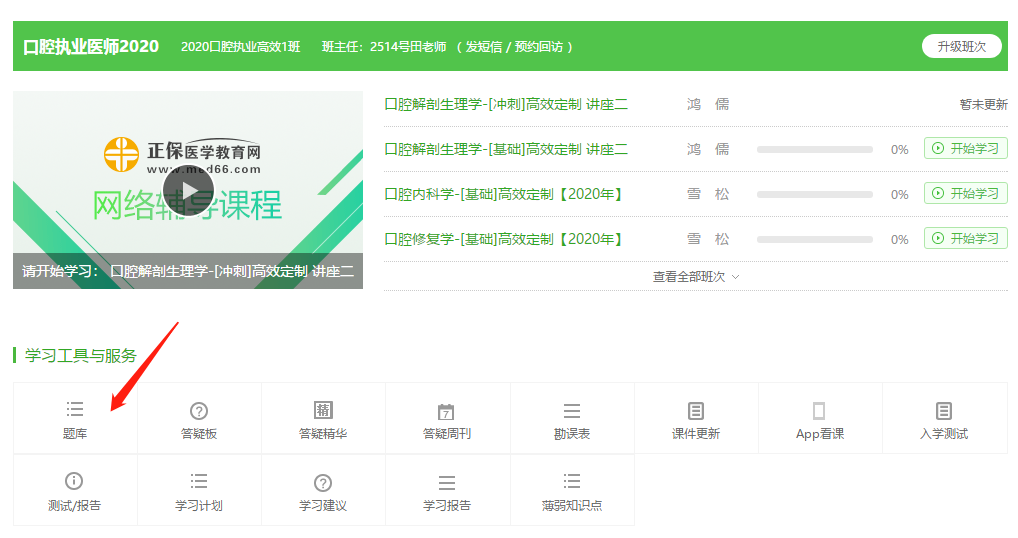Open the 题库 question bank icon

[75, 410]
